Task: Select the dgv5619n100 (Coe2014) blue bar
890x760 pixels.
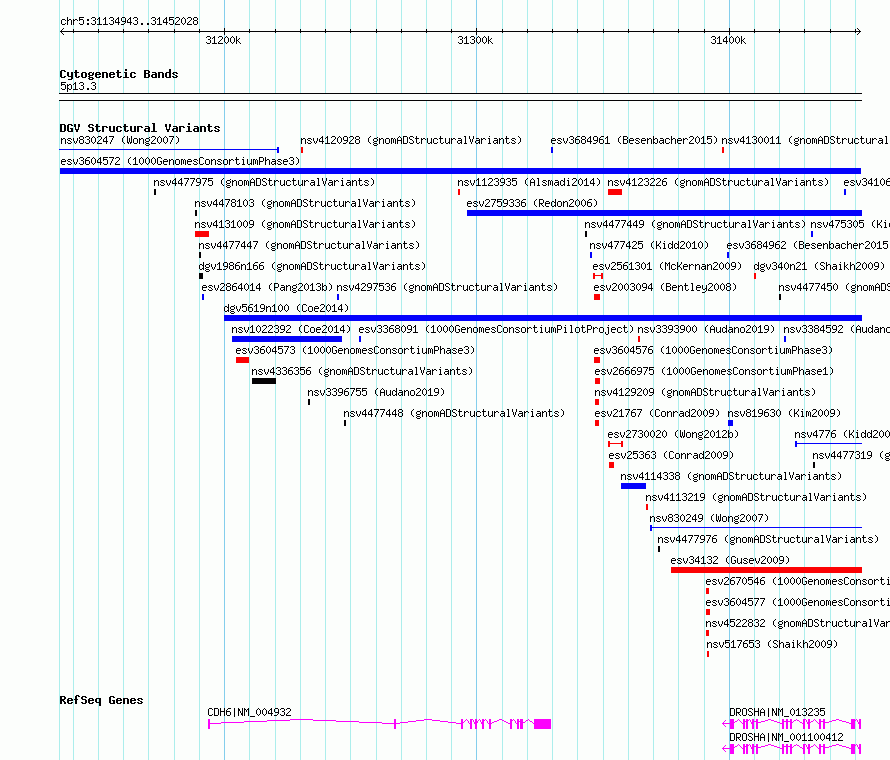Action: (543, 318)
